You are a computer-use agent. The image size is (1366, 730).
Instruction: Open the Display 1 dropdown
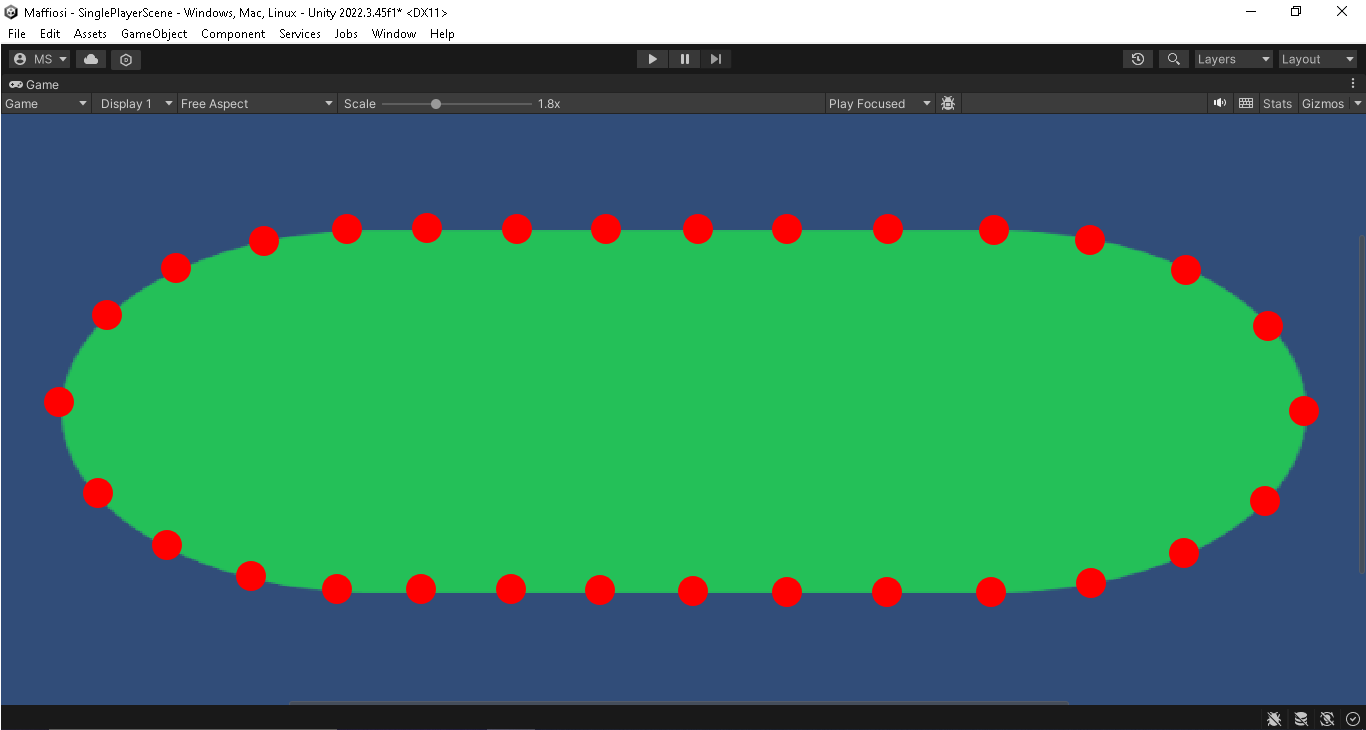(x=133, y=102)
